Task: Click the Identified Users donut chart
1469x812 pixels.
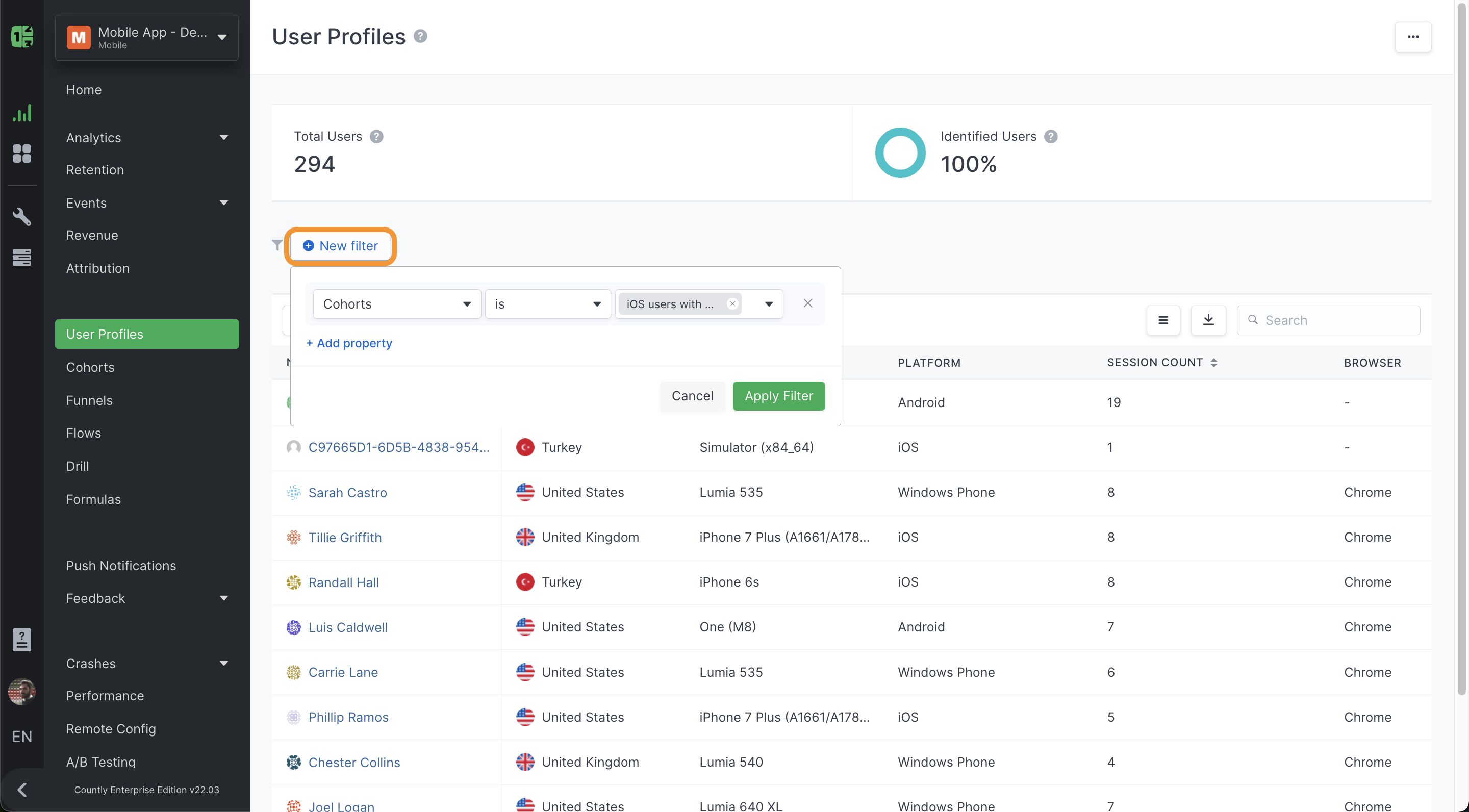Action: click(900, 153)
